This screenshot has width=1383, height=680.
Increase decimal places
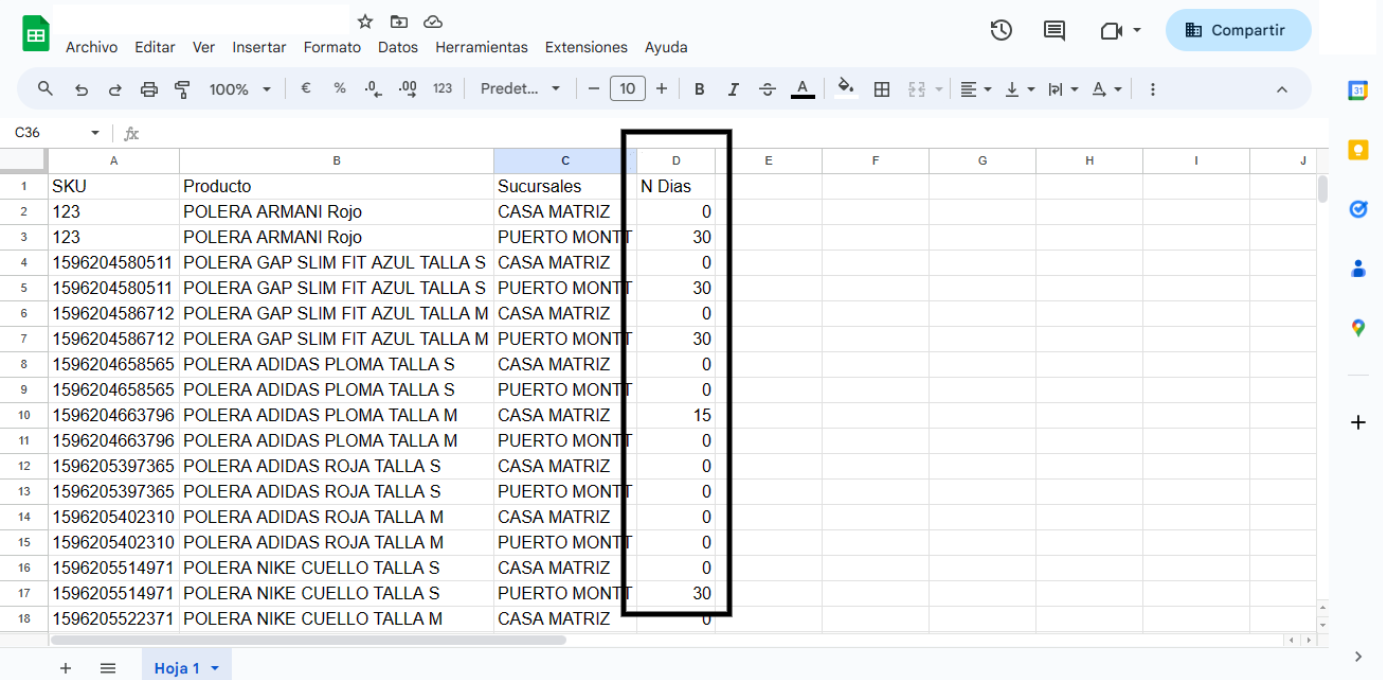click(x=407, y=89)
